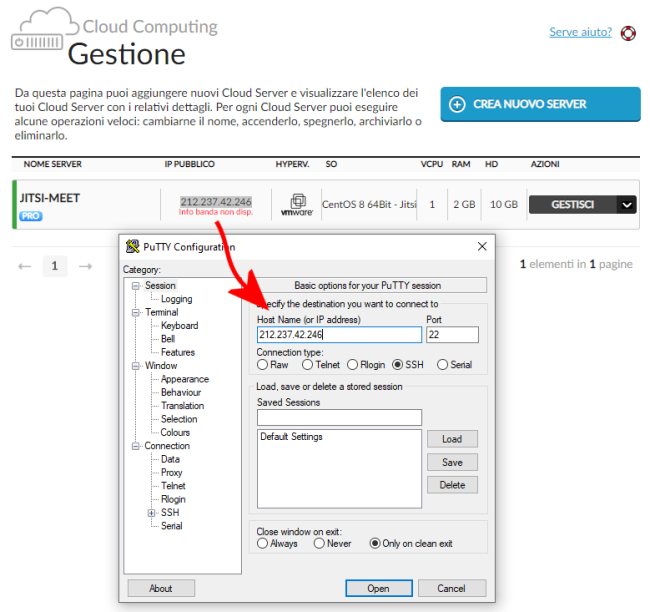The width and height of the screenshot is (650, 612).
Task: Choose Always for close window on exit
Action: [x=263, y=544]
